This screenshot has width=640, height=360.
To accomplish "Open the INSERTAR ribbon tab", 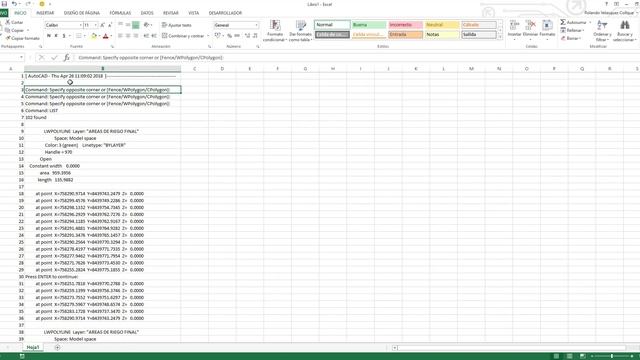I will pos(45,13).
